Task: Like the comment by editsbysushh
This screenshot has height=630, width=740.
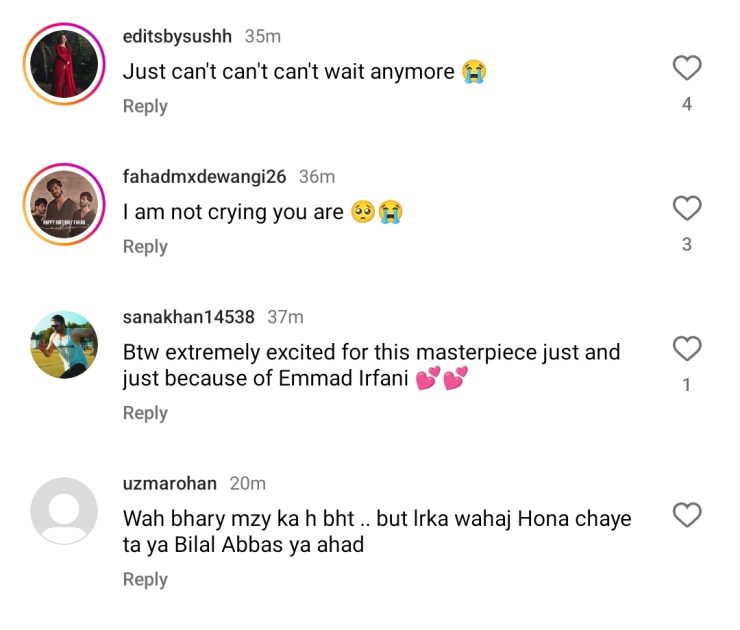Action: [686, 68]
